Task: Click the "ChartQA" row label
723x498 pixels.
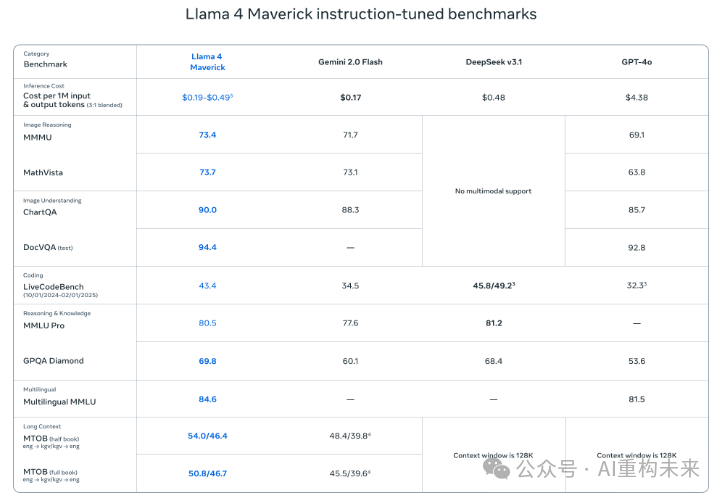Action: tap(40, 212)
